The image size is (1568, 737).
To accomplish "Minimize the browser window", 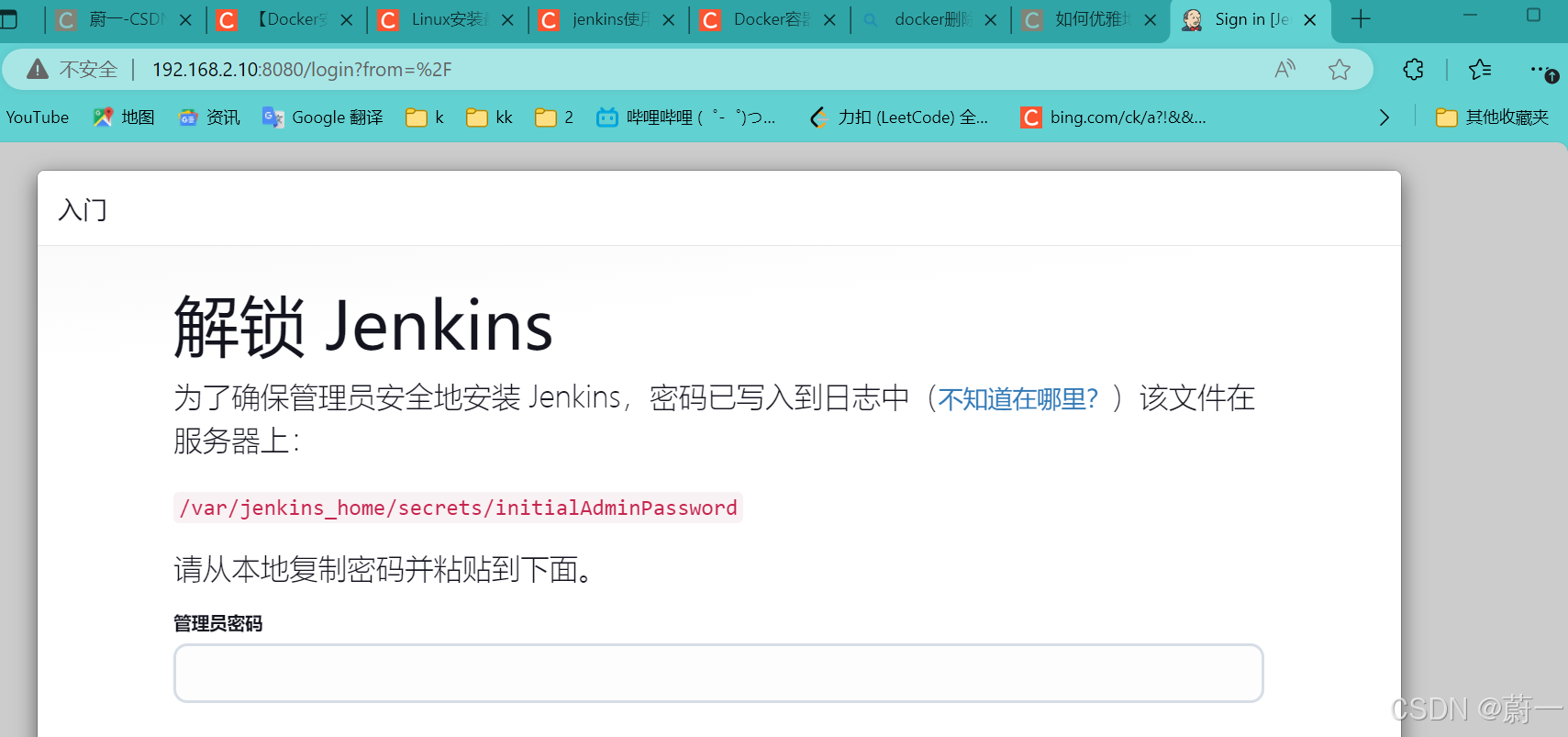I will [1470, 15].
